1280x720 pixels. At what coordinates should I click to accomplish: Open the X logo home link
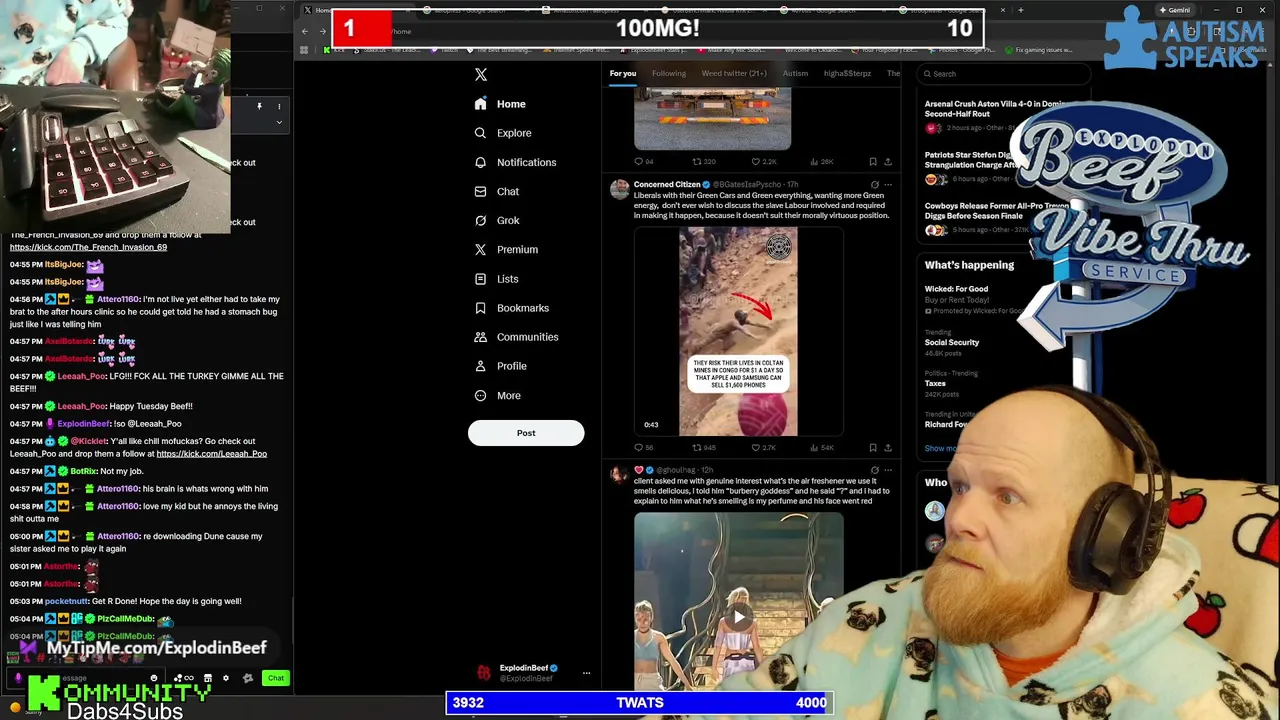[x=481, y=75]
